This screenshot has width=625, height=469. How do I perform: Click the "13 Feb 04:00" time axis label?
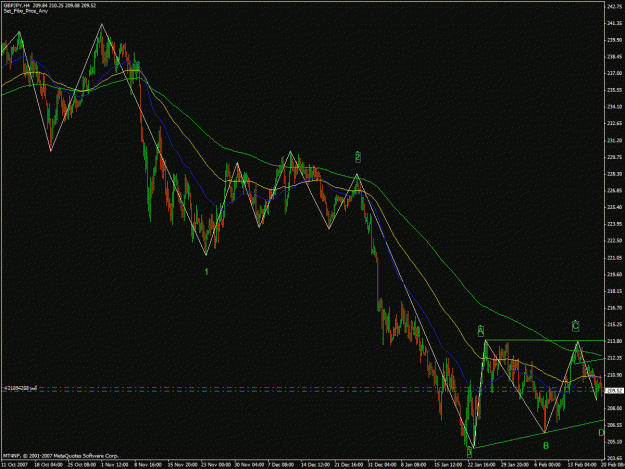582,465
